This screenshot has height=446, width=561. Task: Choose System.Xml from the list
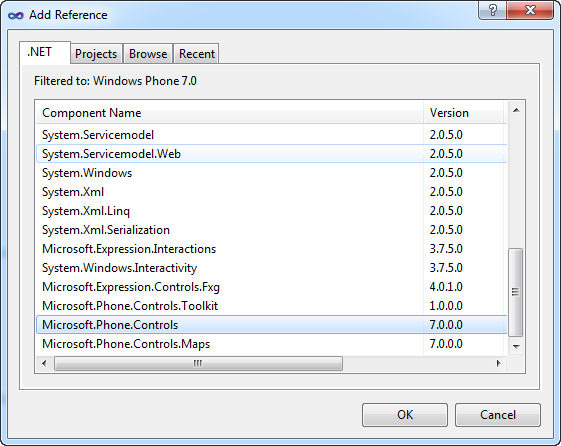(272, 192)
